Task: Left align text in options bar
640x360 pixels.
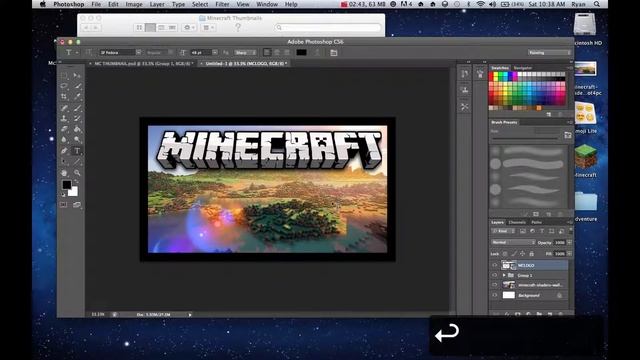Action: pos(267,53)
